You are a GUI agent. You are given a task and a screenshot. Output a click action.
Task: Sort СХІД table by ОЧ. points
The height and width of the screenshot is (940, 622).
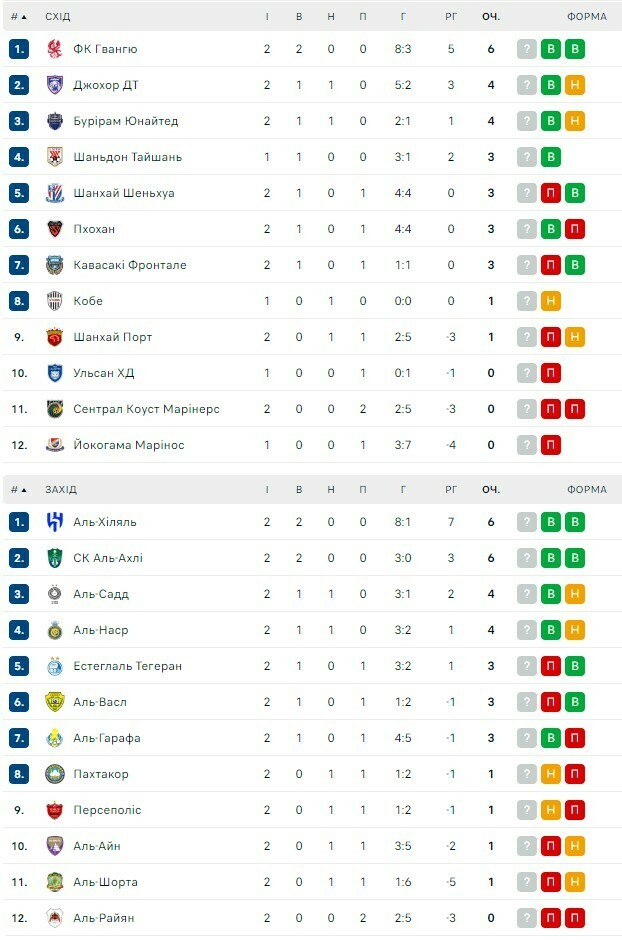(x=491, y=17)
